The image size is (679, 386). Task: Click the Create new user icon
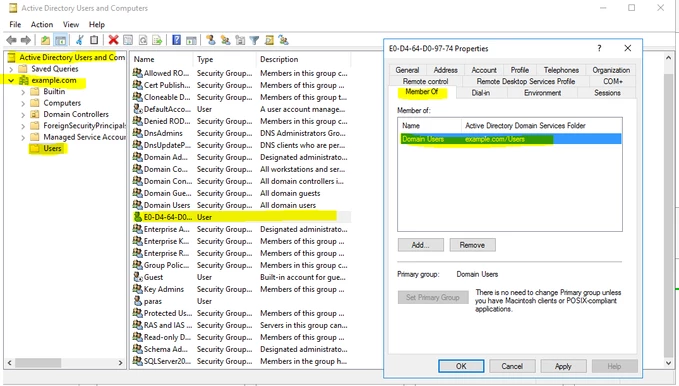tap(211, 40)
